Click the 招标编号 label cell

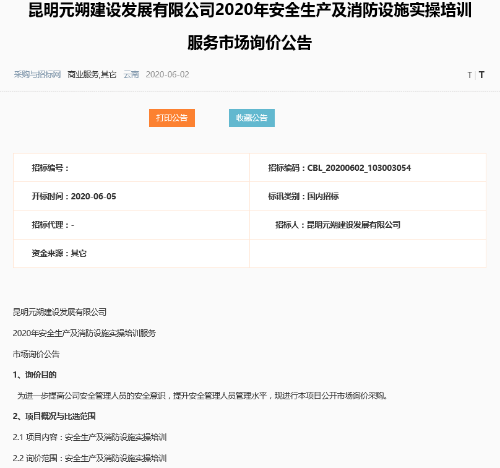point(131,168)
